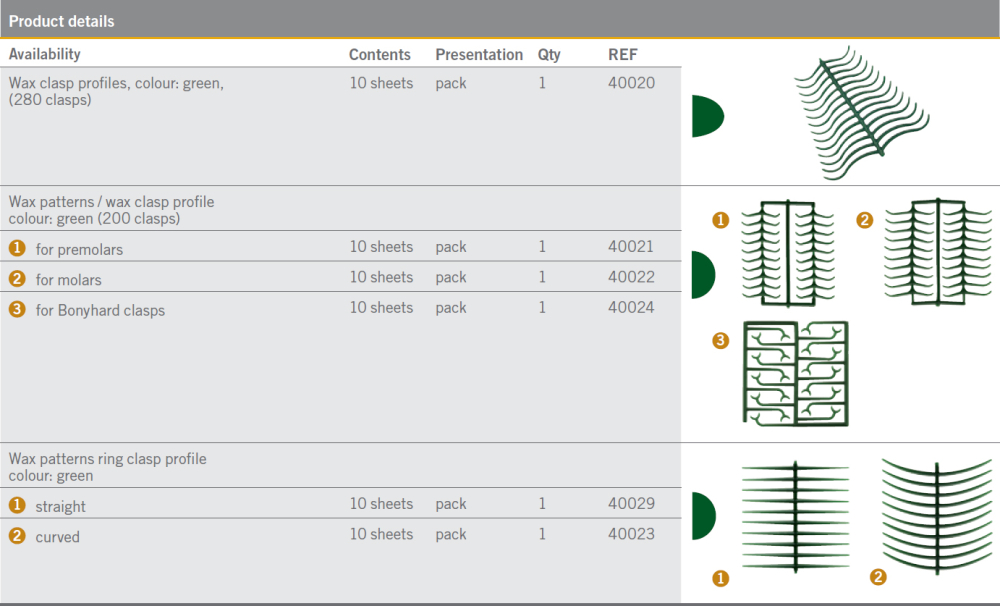Screen dimensions: 1000x606
Task: Open reference number 40020
Action: pos(631,83)
